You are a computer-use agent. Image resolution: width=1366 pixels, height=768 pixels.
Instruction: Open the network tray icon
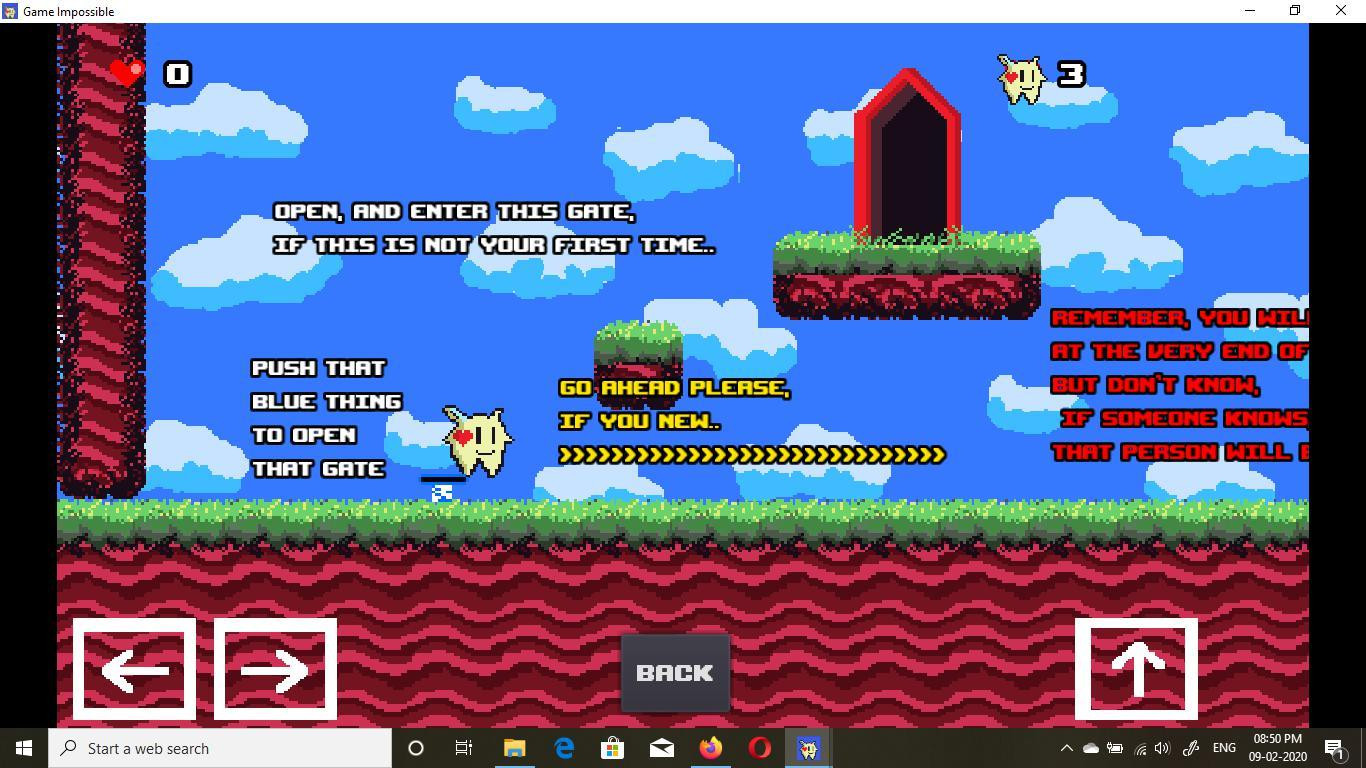tap(1140, 748)
